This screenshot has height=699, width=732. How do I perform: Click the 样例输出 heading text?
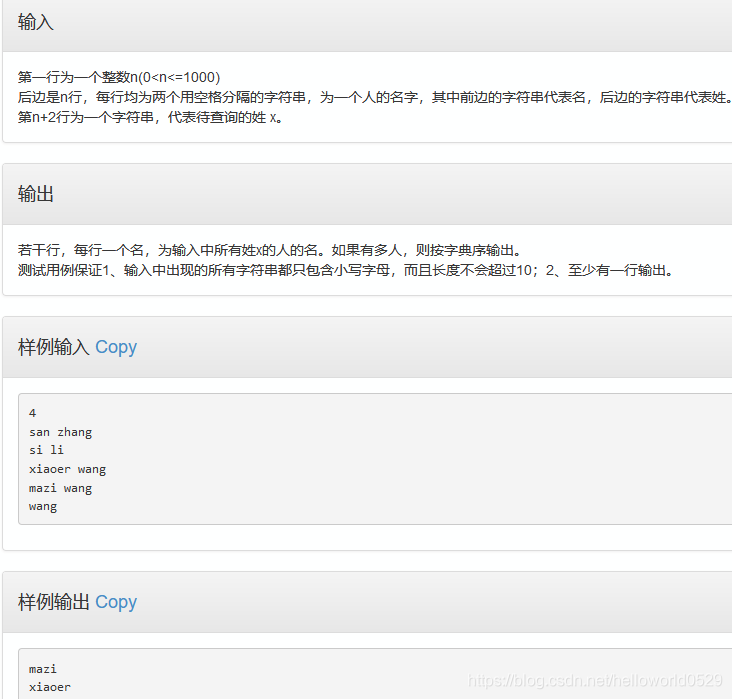click(54, 602)
